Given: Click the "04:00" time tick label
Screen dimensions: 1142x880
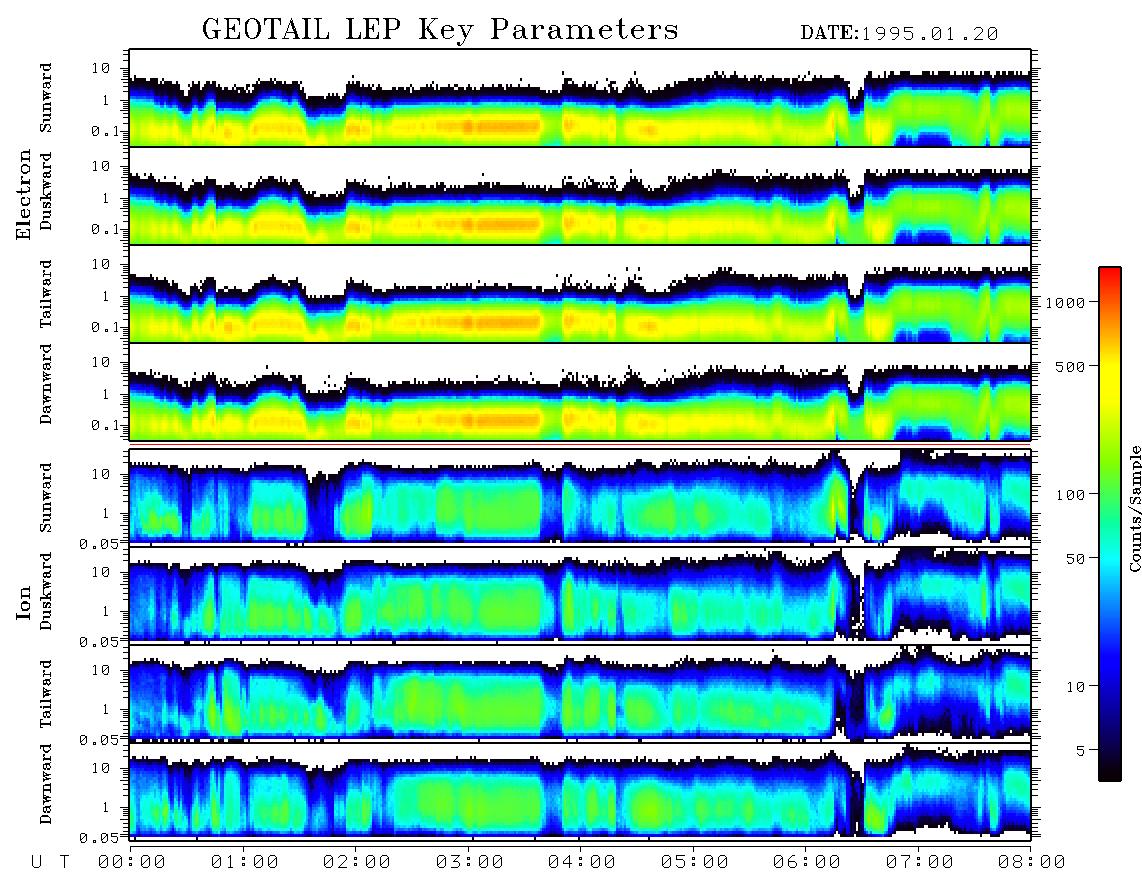Looking at the screenshot, I should pyautogui.click(x=582, y=863).
